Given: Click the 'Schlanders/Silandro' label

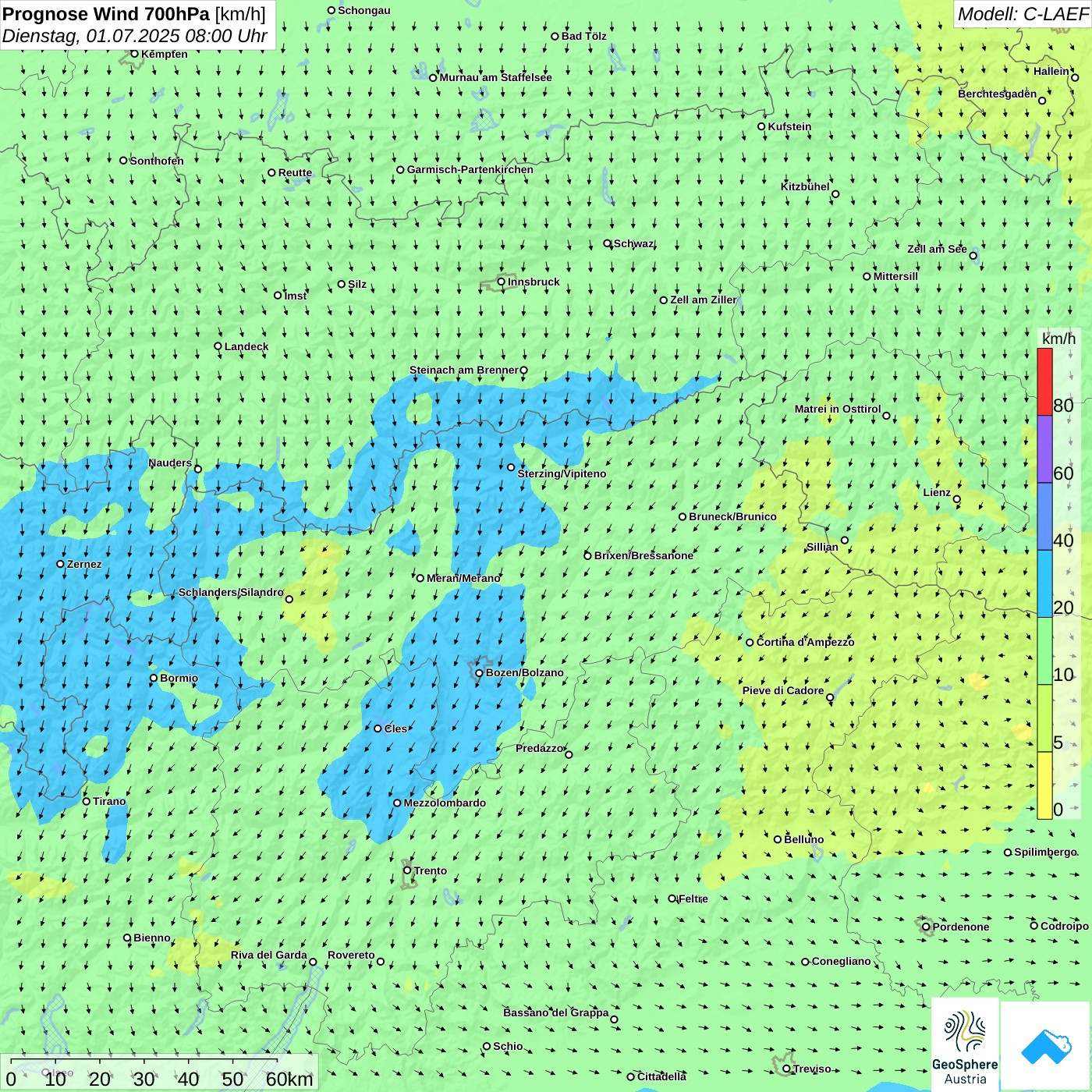Looking at the screenshot, I should tap(231, 592).
